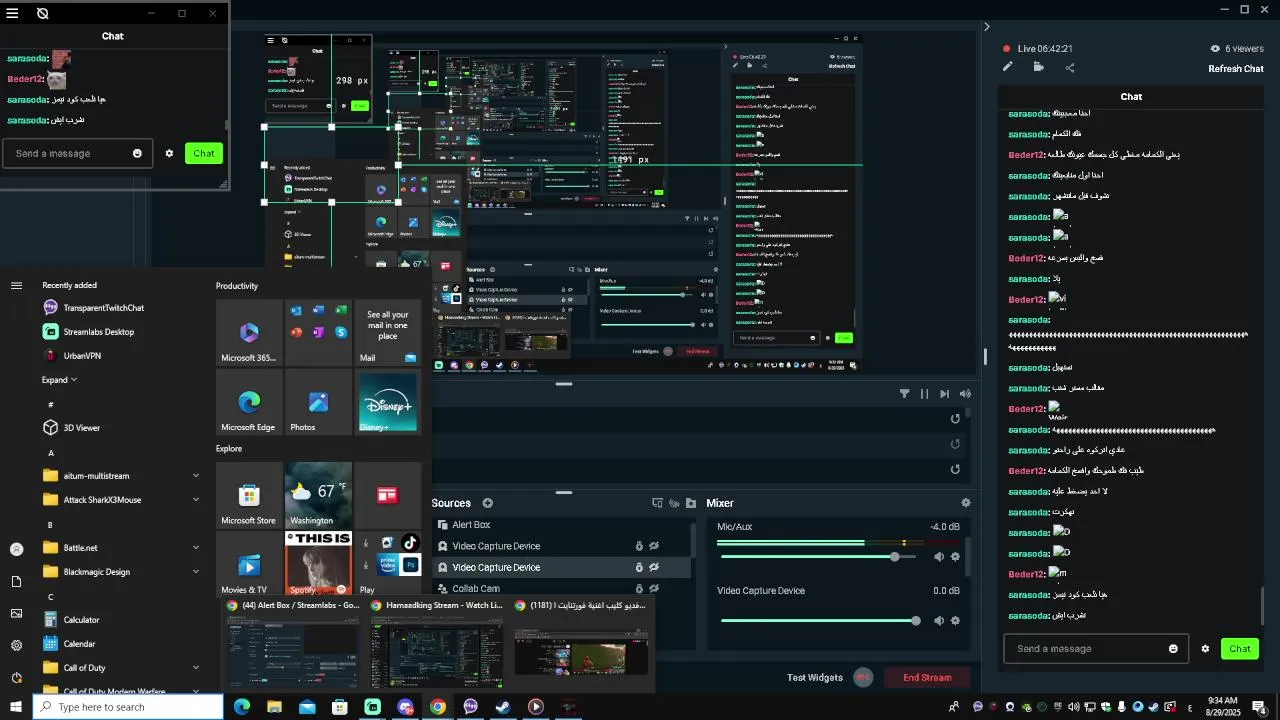Image resolution: width=1280 pixels, height=720 pixels.
Task: Click Refresh Chat
Action: (x=1236, y=69)
